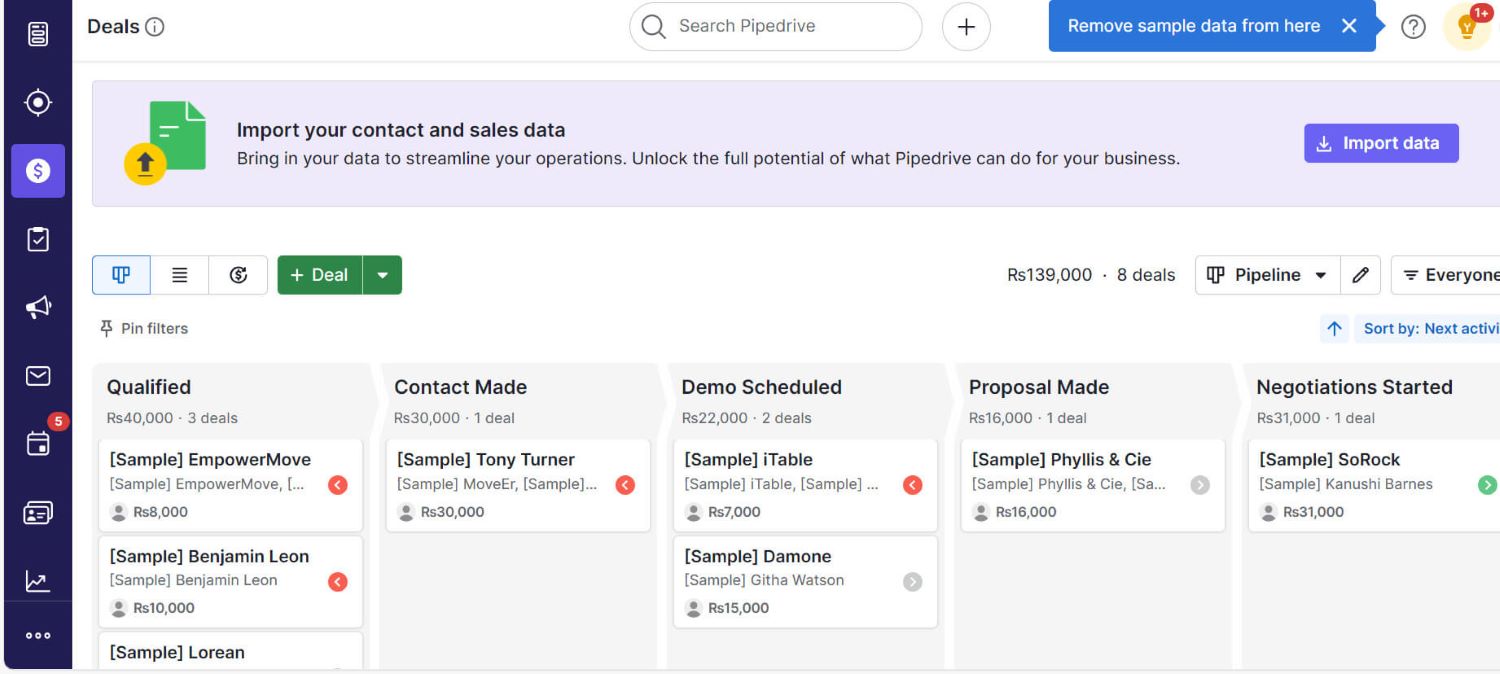Open the [Sample] Benjamin Leon deal
The height and width of the screenshot is (674, 1500).
[230, 581]
